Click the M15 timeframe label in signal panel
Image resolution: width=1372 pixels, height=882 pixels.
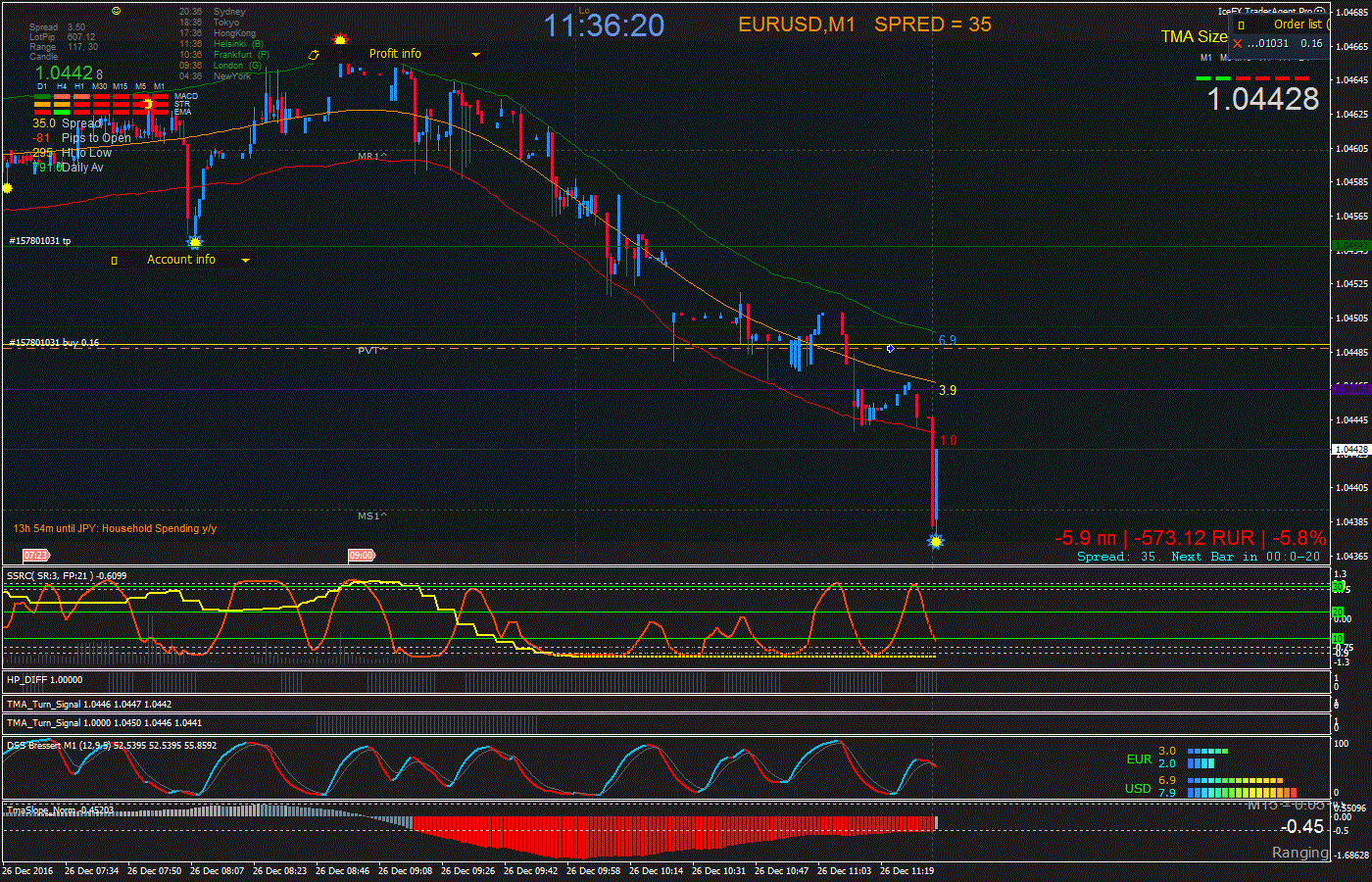tap(120, 86)
